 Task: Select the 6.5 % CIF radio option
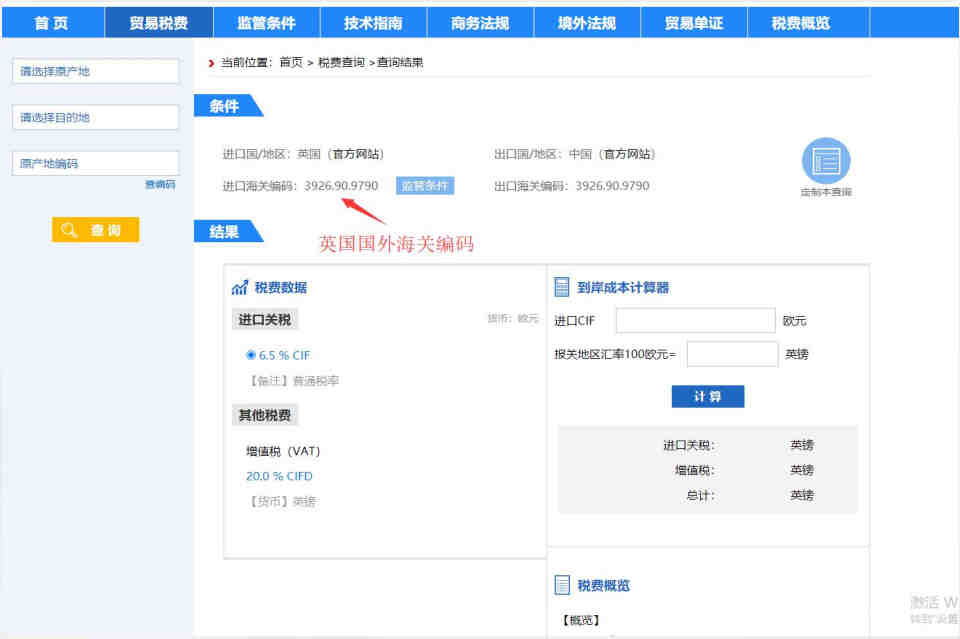[x=250, y=355]
